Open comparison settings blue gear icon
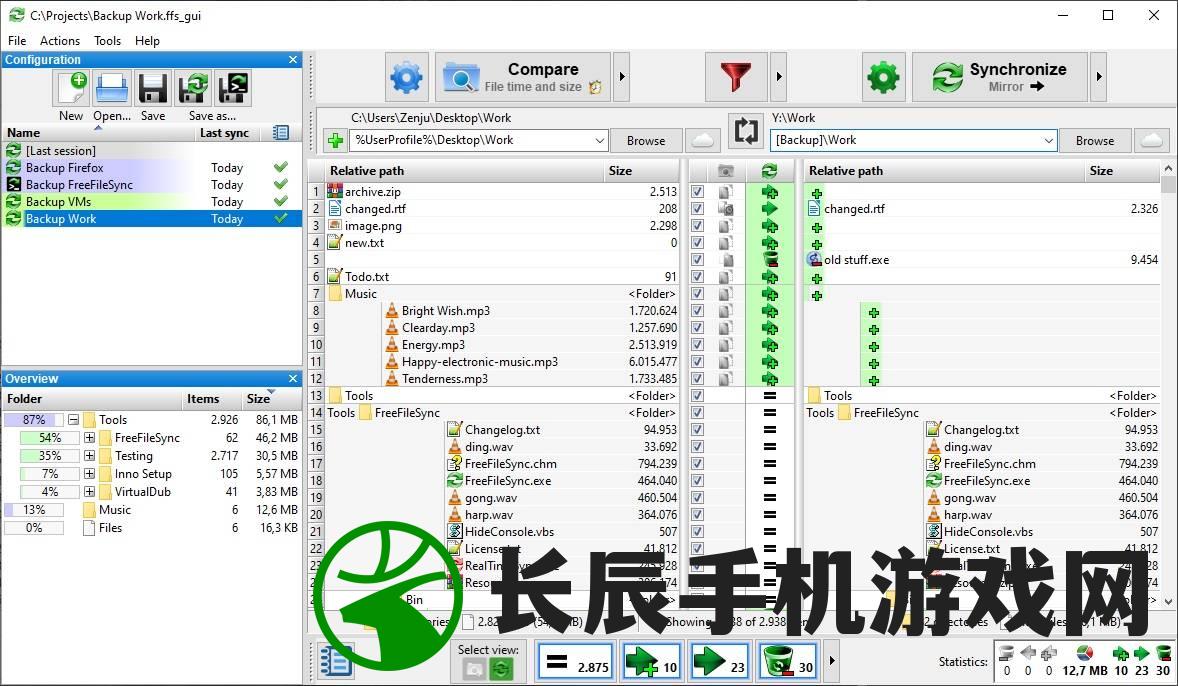Screen dimensions: 1178x686 click(x=406, y=77)
